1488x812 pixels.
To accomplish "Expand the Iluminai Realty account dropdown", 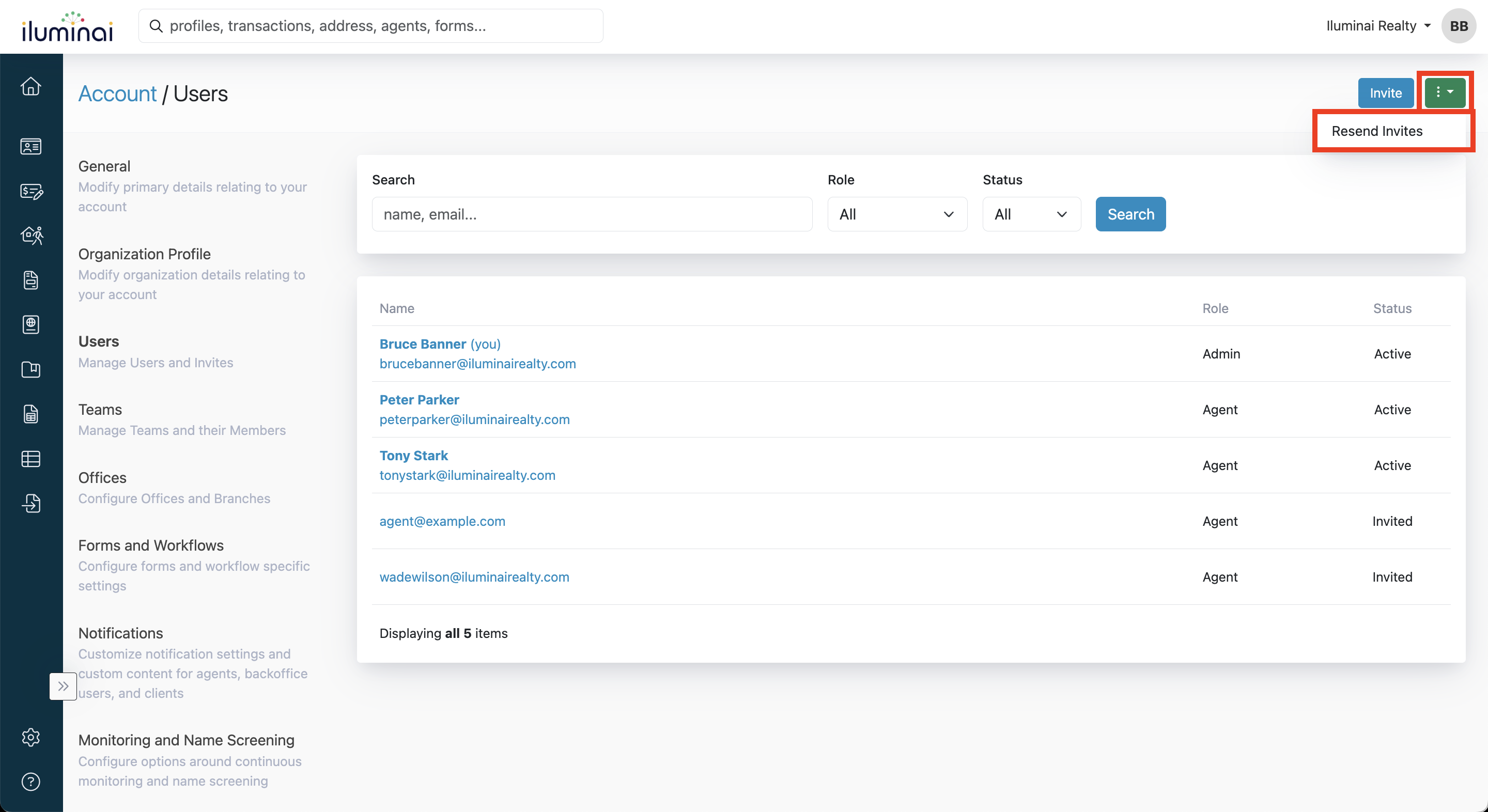I will tap(1377, 26).
